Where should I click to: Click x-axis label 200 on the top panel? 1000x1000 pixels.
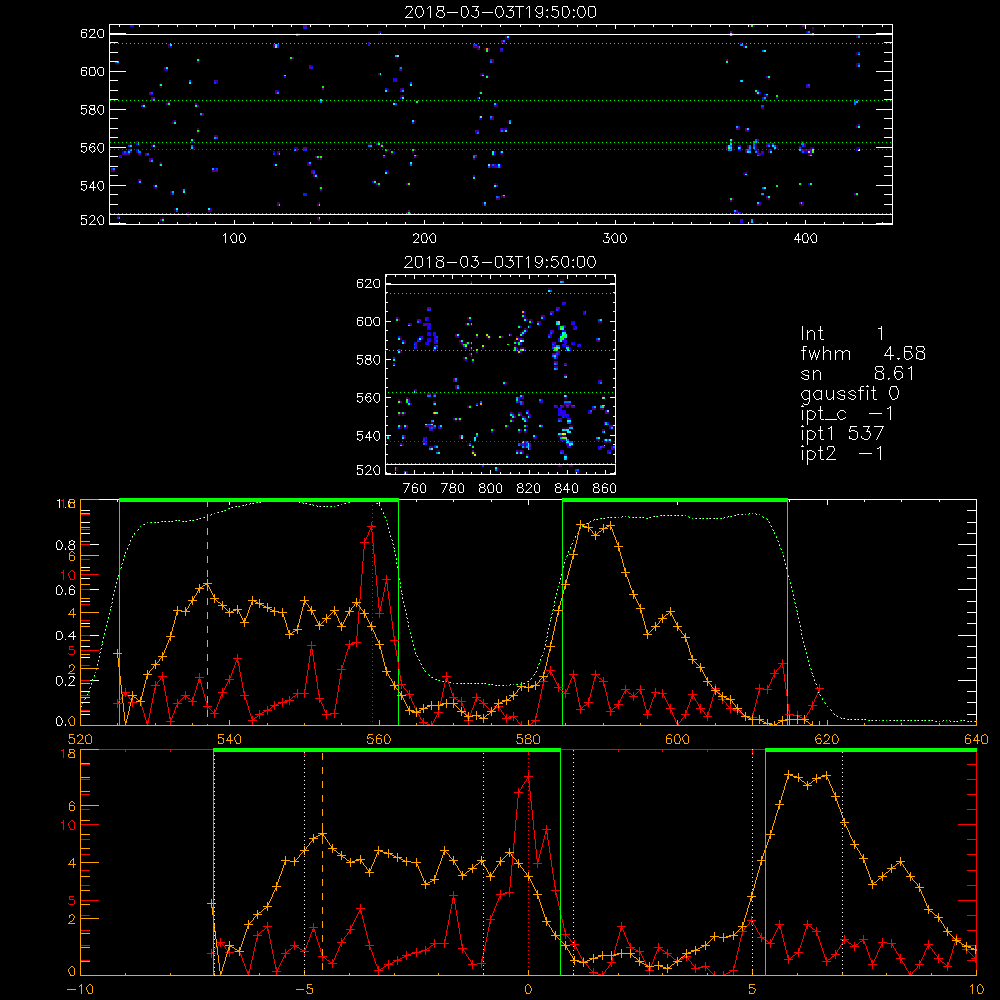click(424, 239)
